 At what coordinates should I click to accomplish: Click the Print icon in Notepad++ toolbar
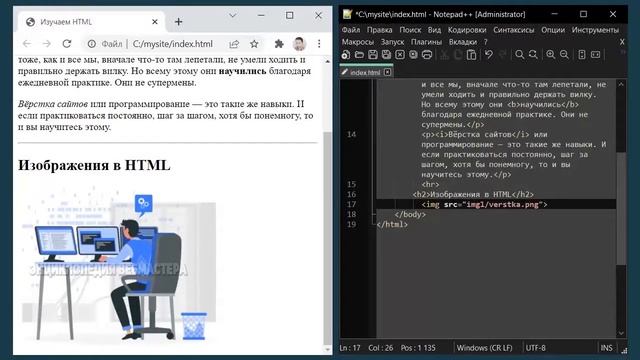point(427,55)
